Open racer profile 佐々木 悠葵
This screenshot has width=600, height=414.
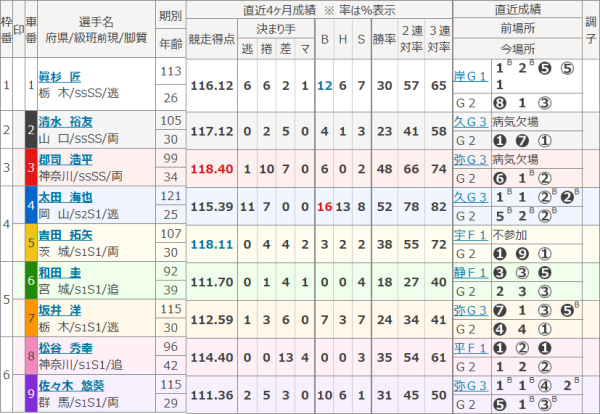[71, 386]
